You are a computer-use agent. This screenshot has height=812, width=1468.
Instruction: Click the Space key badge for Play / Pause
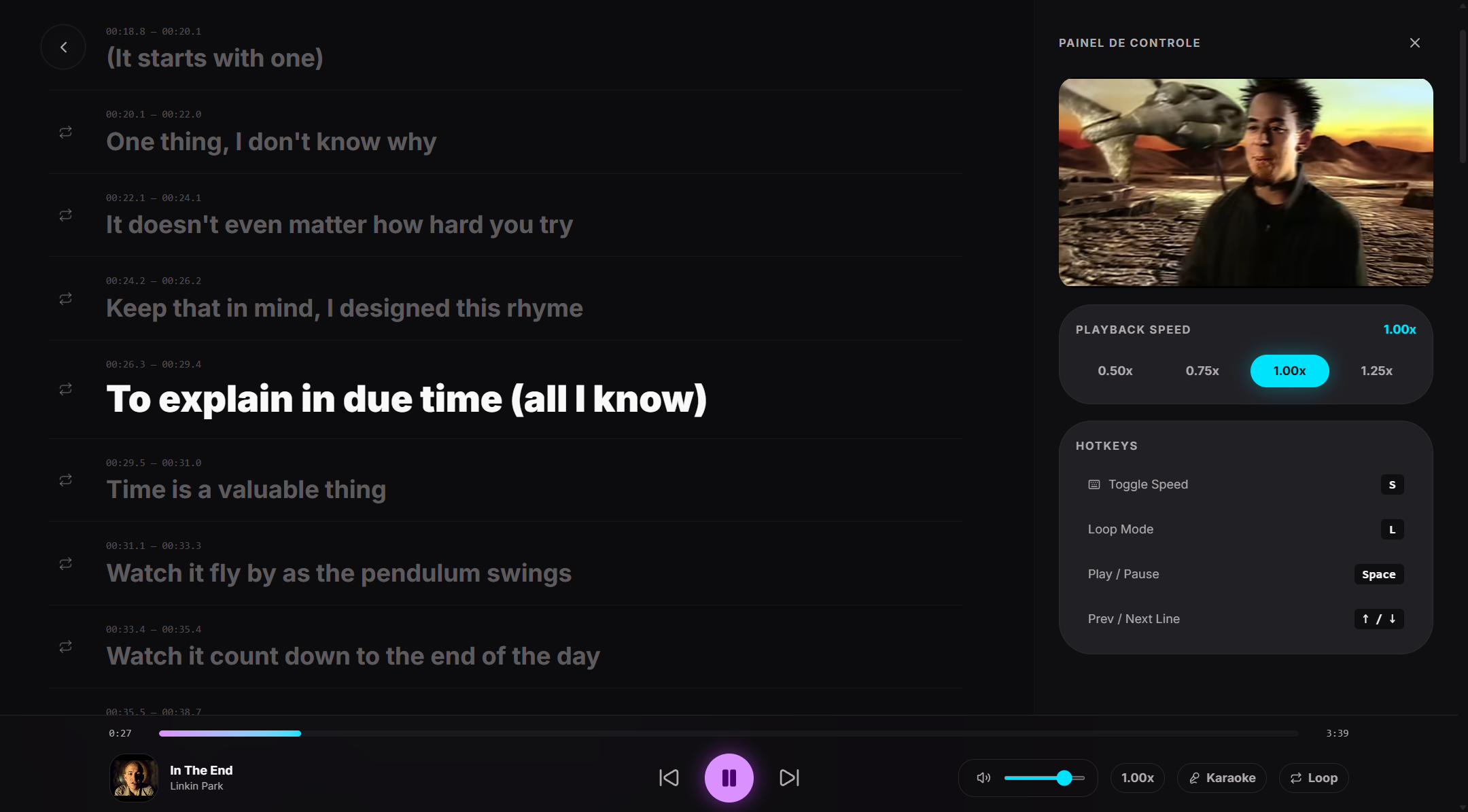pyautogui.click(x=1378, y=574)
